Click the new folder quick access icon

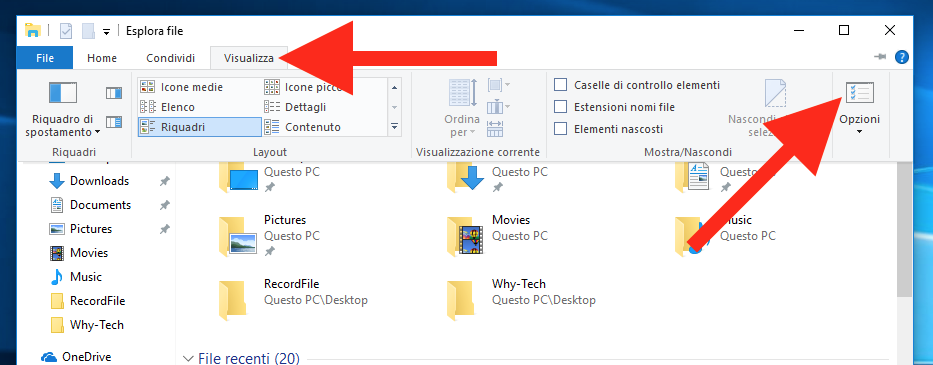click(89, 31)
